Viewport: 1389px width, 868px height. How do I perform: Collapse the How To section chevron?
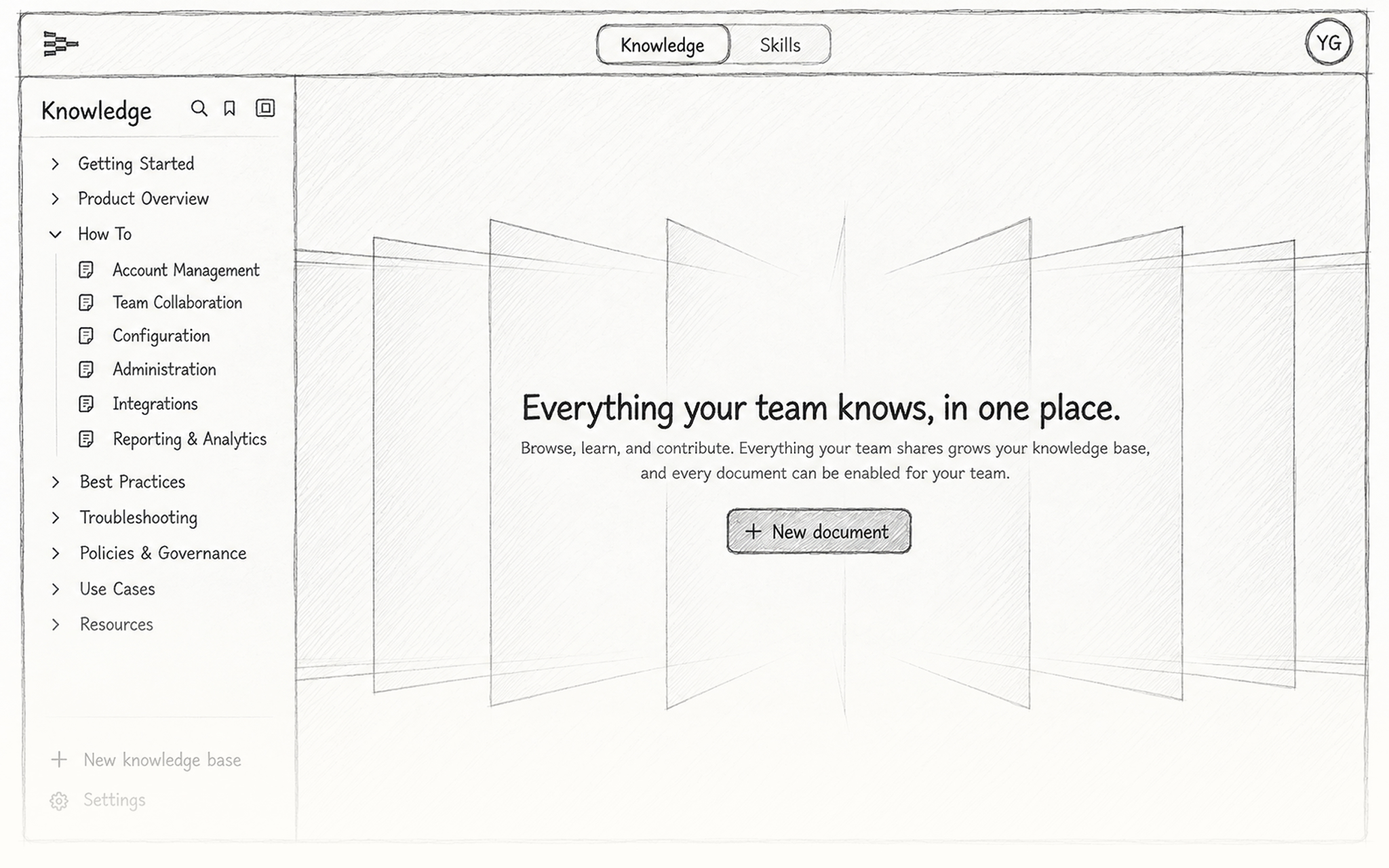(56, 235)
